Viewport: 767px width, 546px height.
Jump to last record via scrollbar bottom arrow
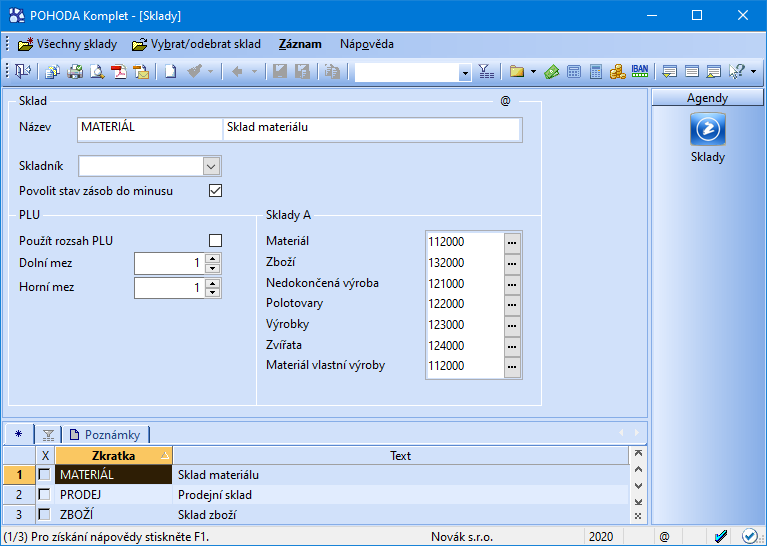[x=638, y=501]
